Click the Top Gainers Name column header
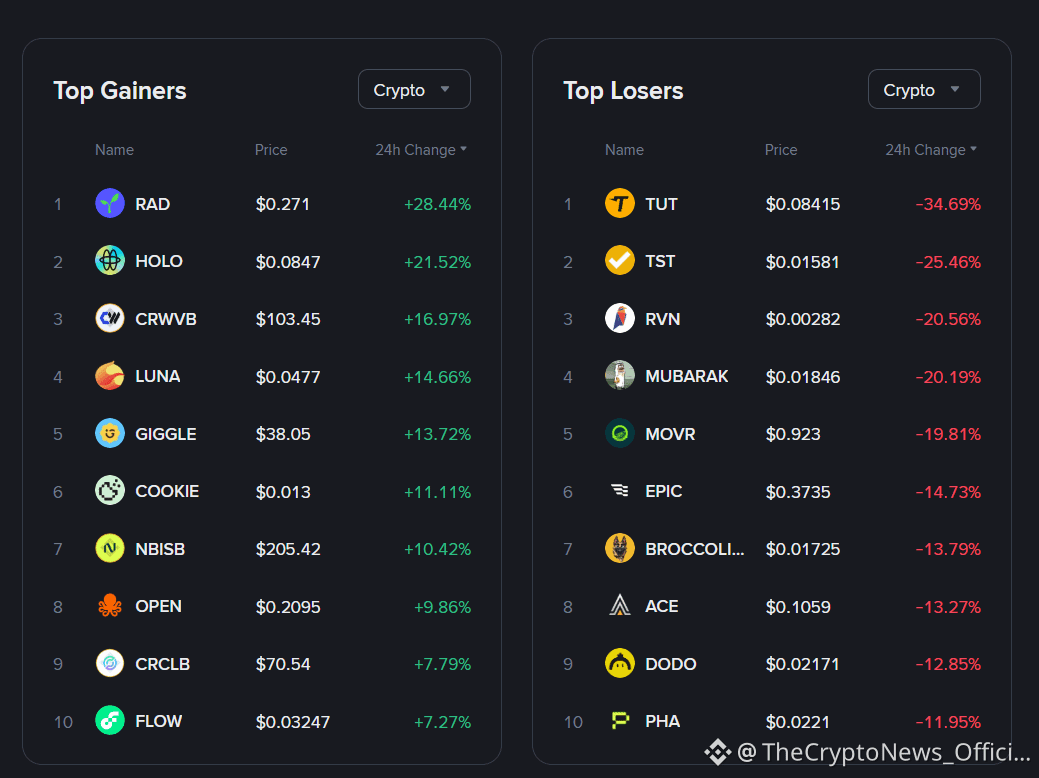This screenshot has width=1039, height=778. point(114,150)
